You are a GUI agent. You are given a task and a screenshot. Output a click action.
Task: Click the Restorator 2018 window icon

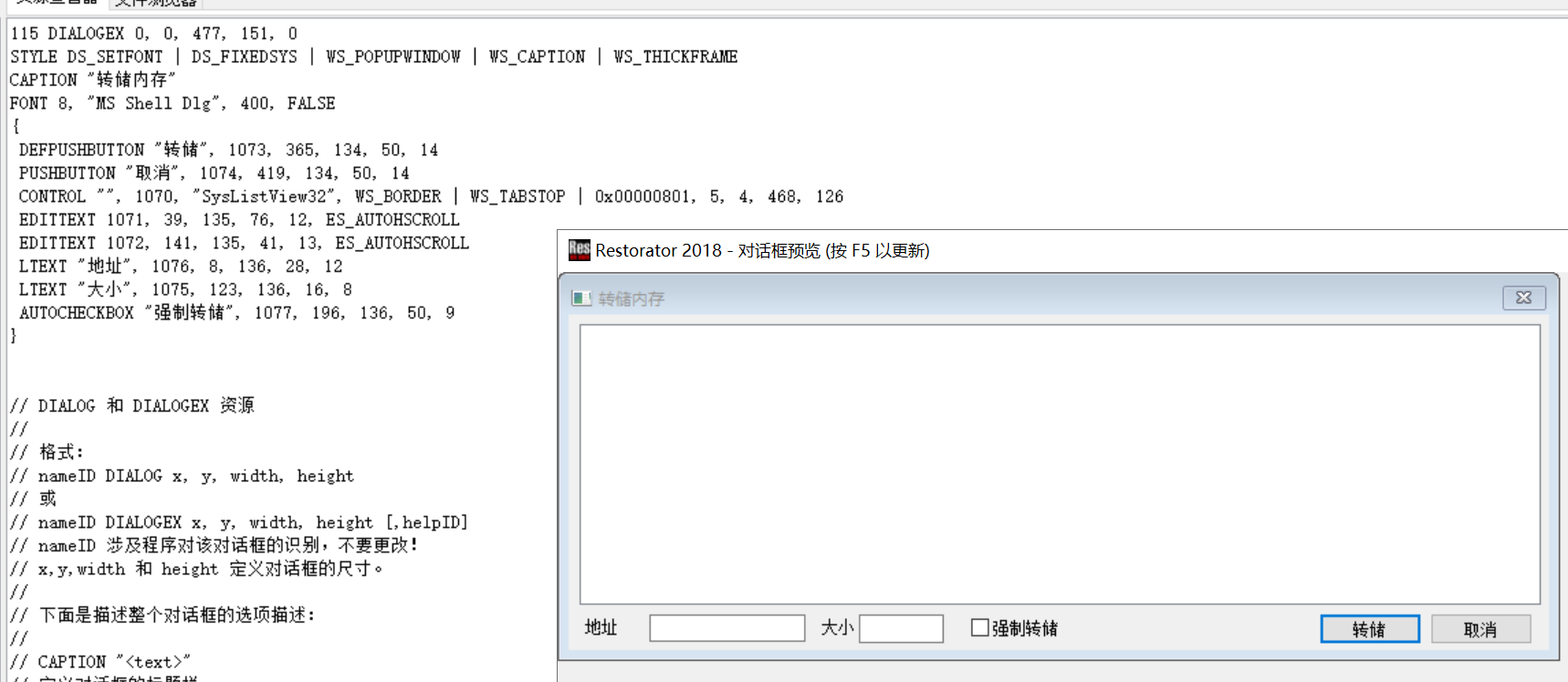click(x=580, y=250)
